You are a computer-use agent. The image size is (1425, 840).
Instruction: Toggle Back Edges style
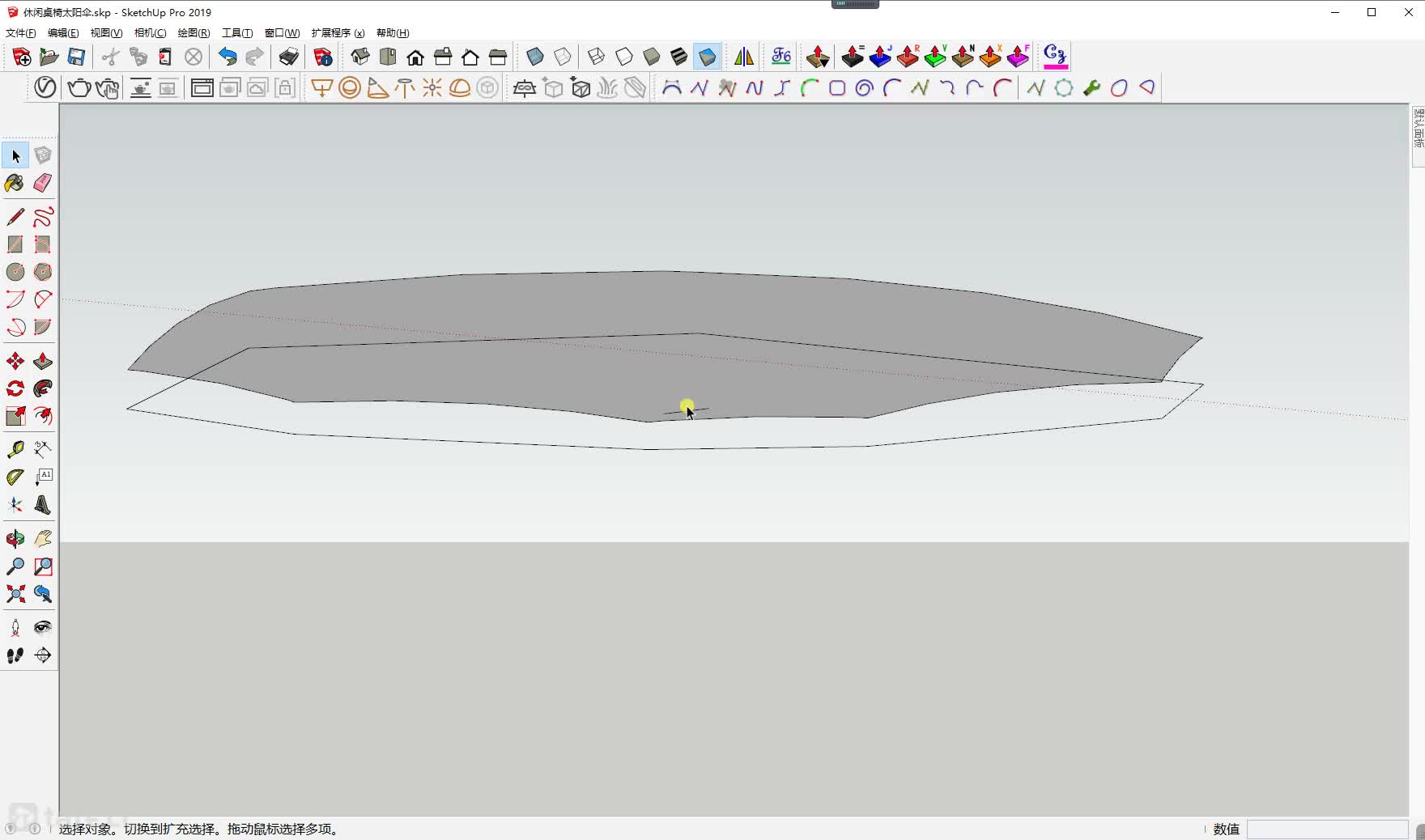tap(563, 57)
